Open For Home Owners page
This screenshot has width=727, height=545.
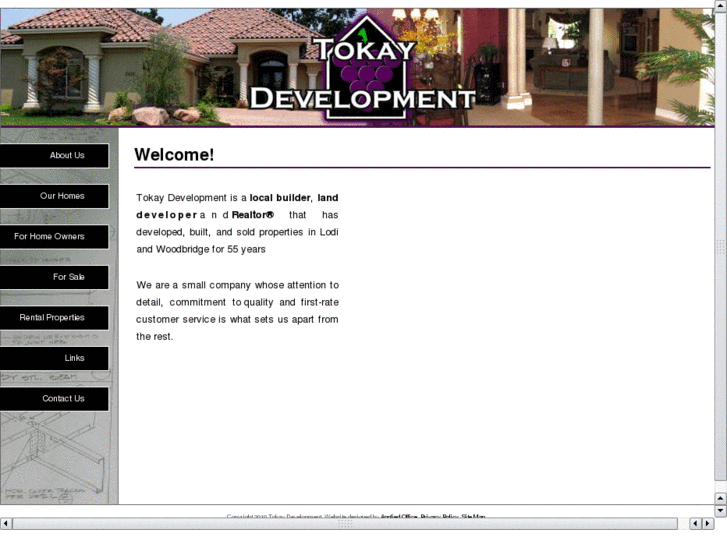click(54, 237)
